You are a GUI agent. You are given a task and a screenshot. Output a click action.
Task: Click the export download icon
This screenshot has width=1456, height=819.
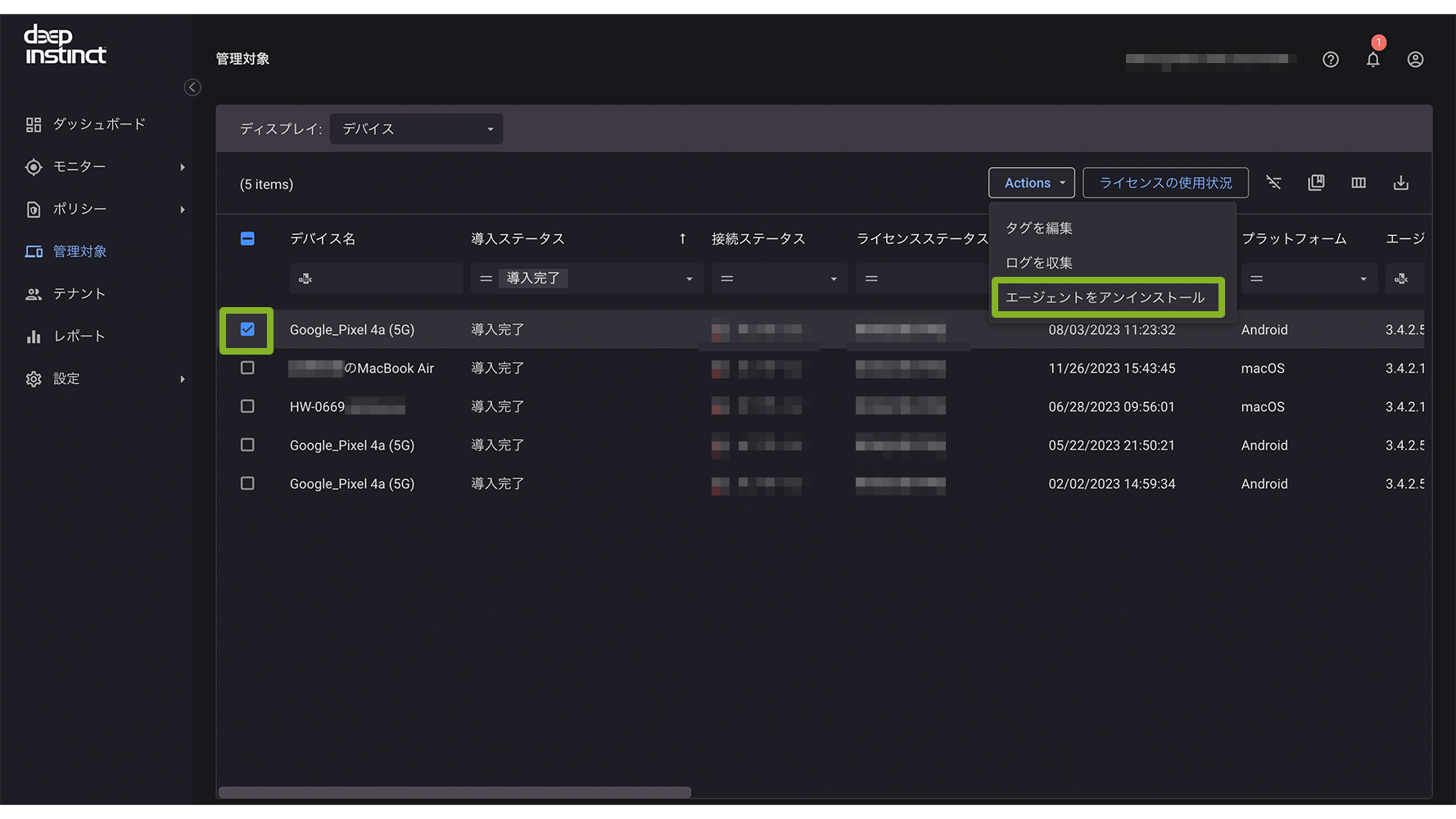pos(1401,183)
